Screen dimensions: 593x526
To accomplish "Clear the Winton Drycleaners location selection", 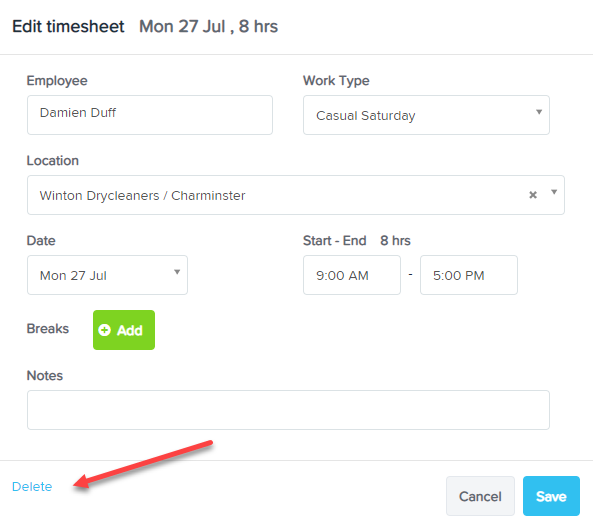I will coord(533,195).
